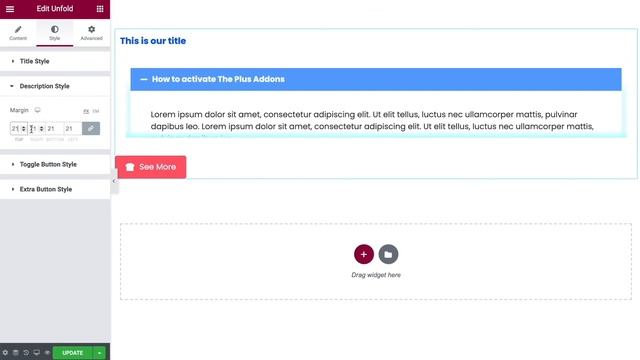Add a new section with the plus button

pyautogui.click(x=364, y=254)
